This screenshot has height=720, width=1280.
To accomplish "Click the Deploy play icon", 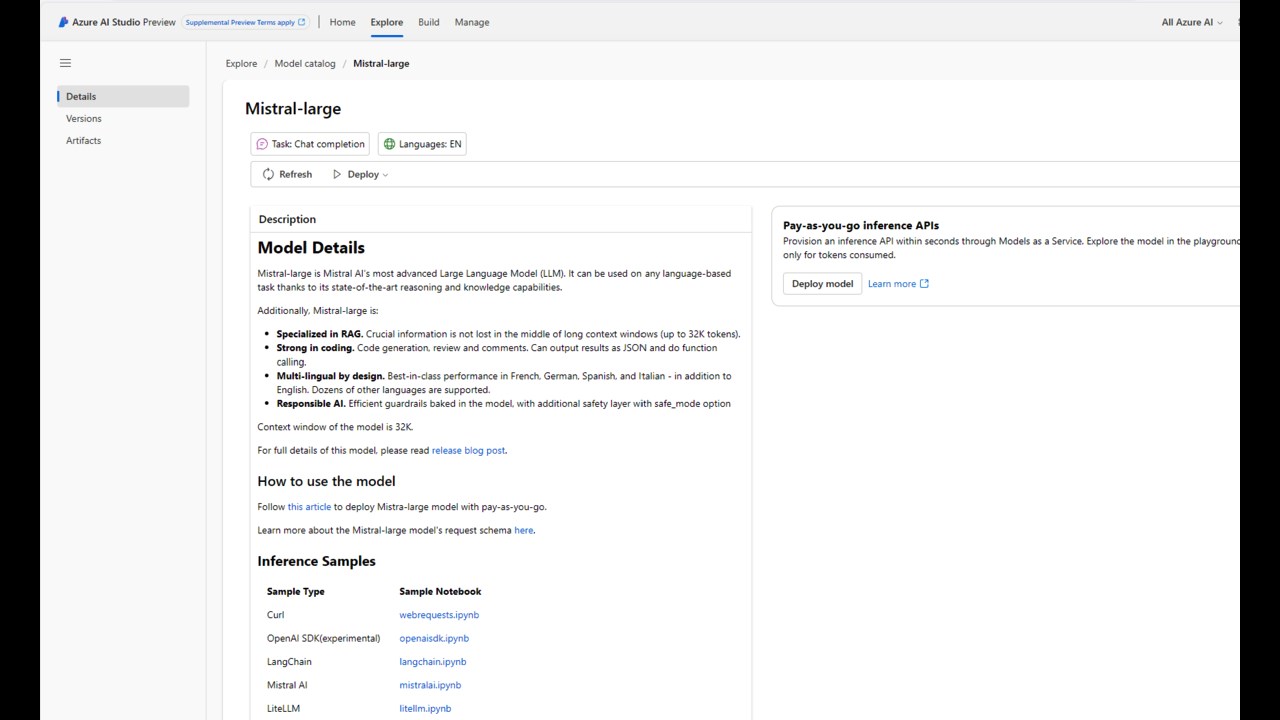I will pyautogui.click(x=337, y=174).
